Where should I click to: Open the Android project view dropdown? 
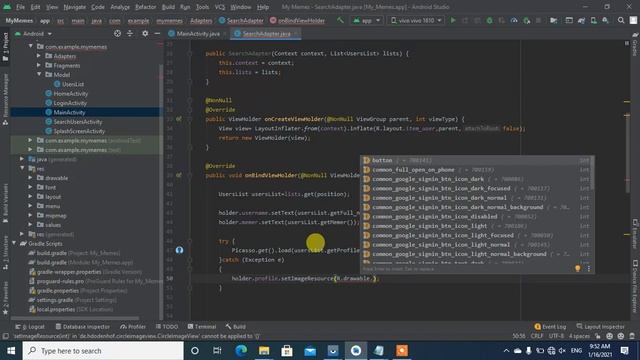[x=33, y=33]
